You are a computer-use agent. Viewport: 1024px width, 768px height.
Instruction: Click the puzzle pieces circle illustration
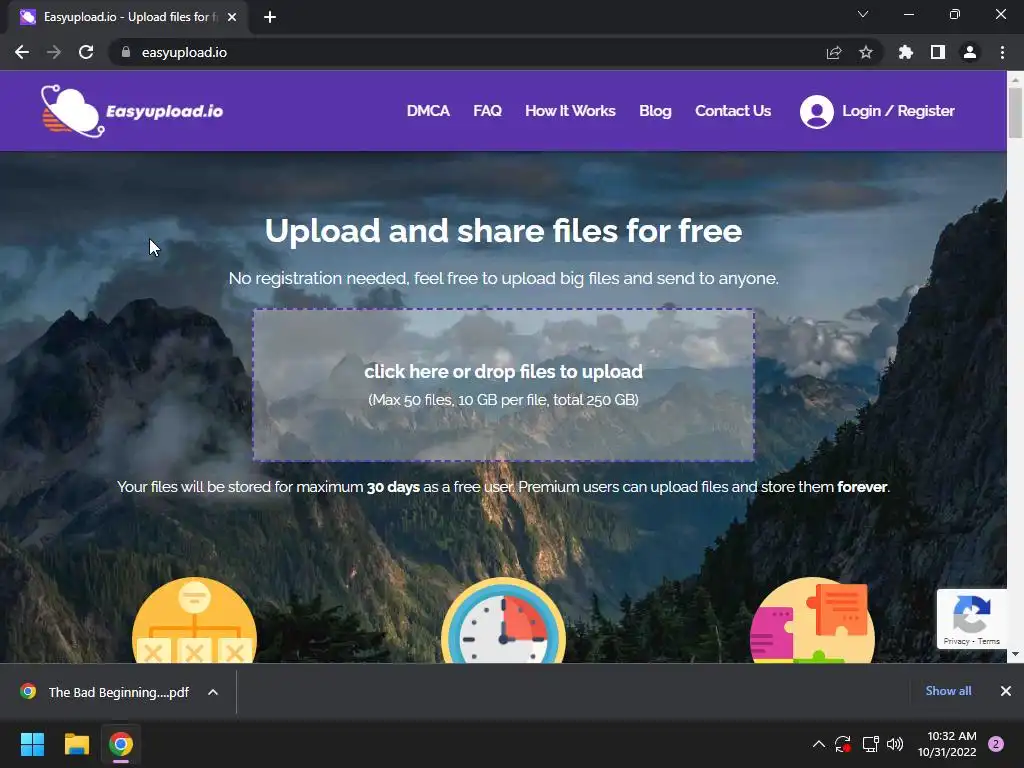(x=812, y=620)
